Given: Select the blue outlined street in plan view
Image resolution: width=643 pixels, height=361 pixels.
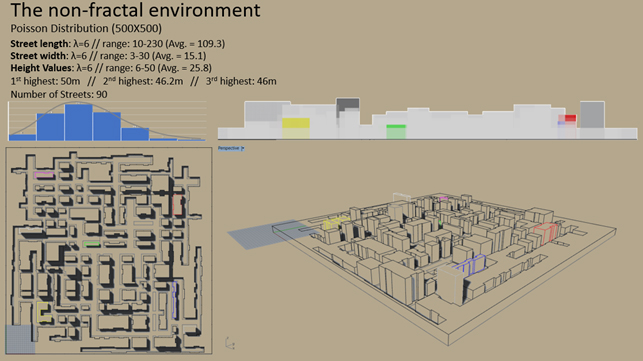Looking at the screenshot, I should pyautogui.click(x=174, y=300).
